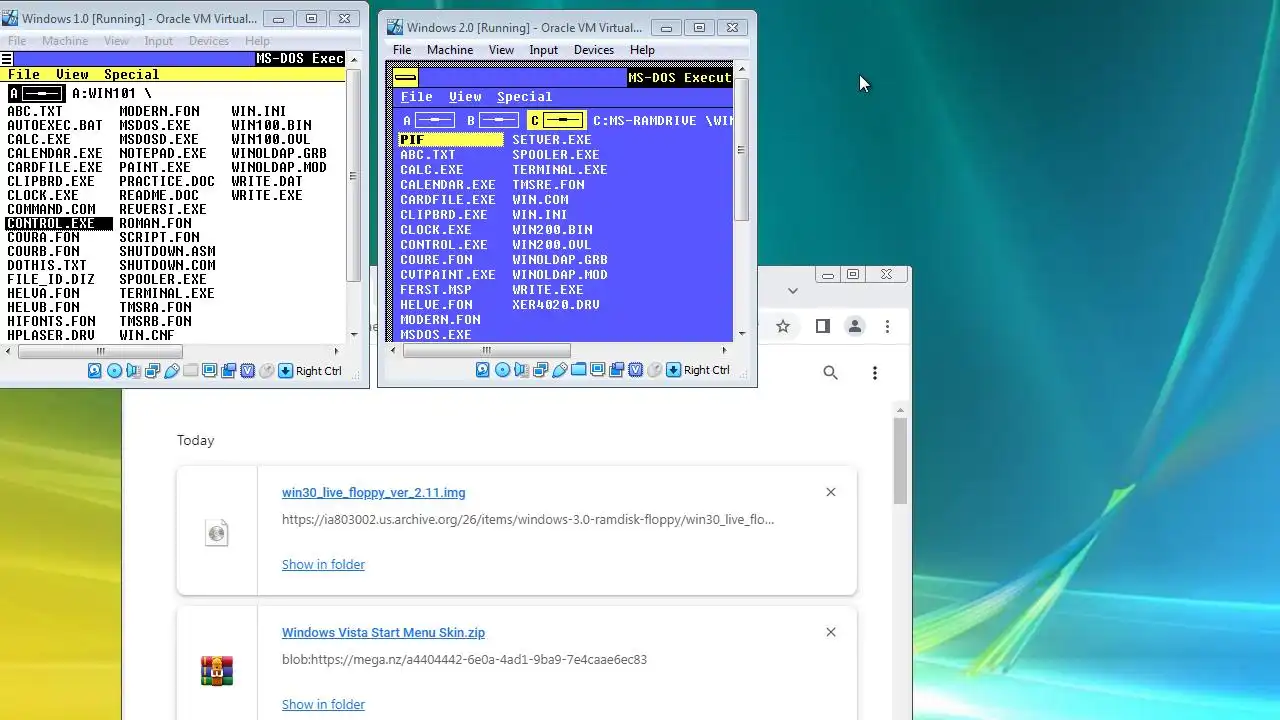Open File menu in Windows 1.0 MS-DOS Executive
Screen dimensions: 1280x720
coord(24,74)
